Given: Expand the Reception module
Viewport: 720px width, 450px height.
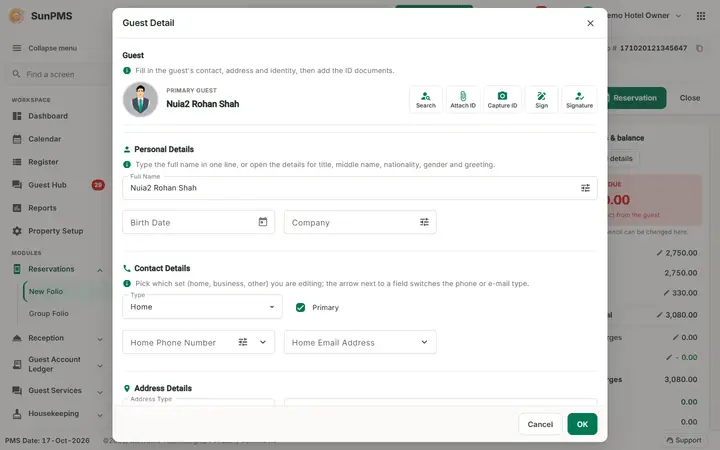Looking at the screenshot, I should (x=100, y=338).
